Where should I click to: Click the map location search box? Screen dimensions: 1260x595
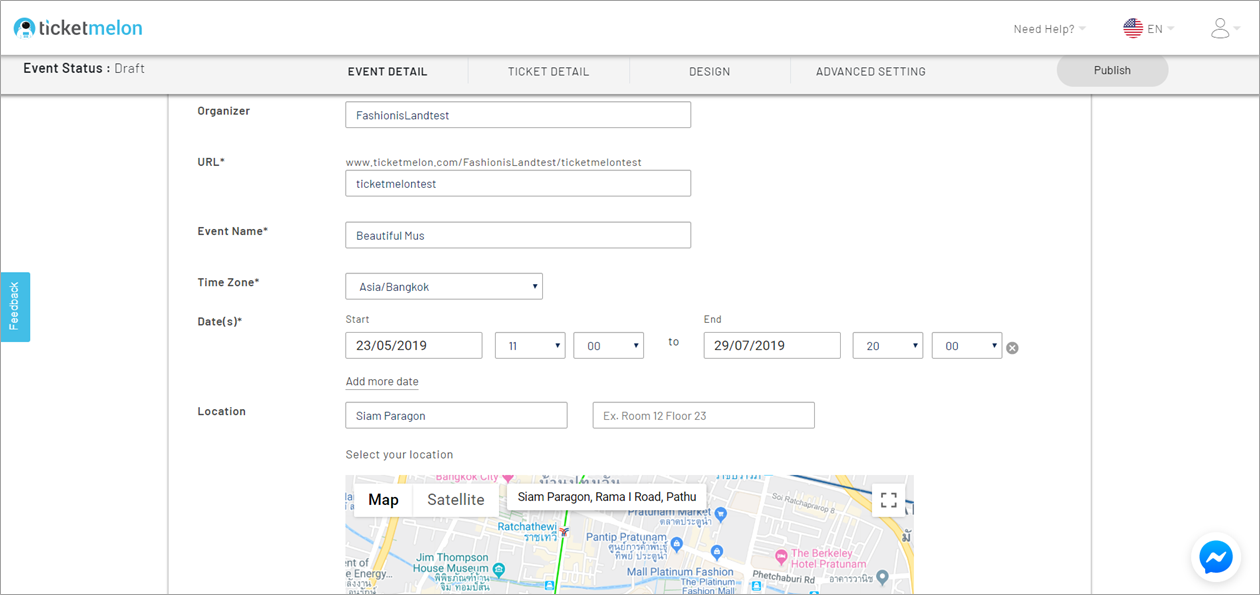(x=607, y=497)
